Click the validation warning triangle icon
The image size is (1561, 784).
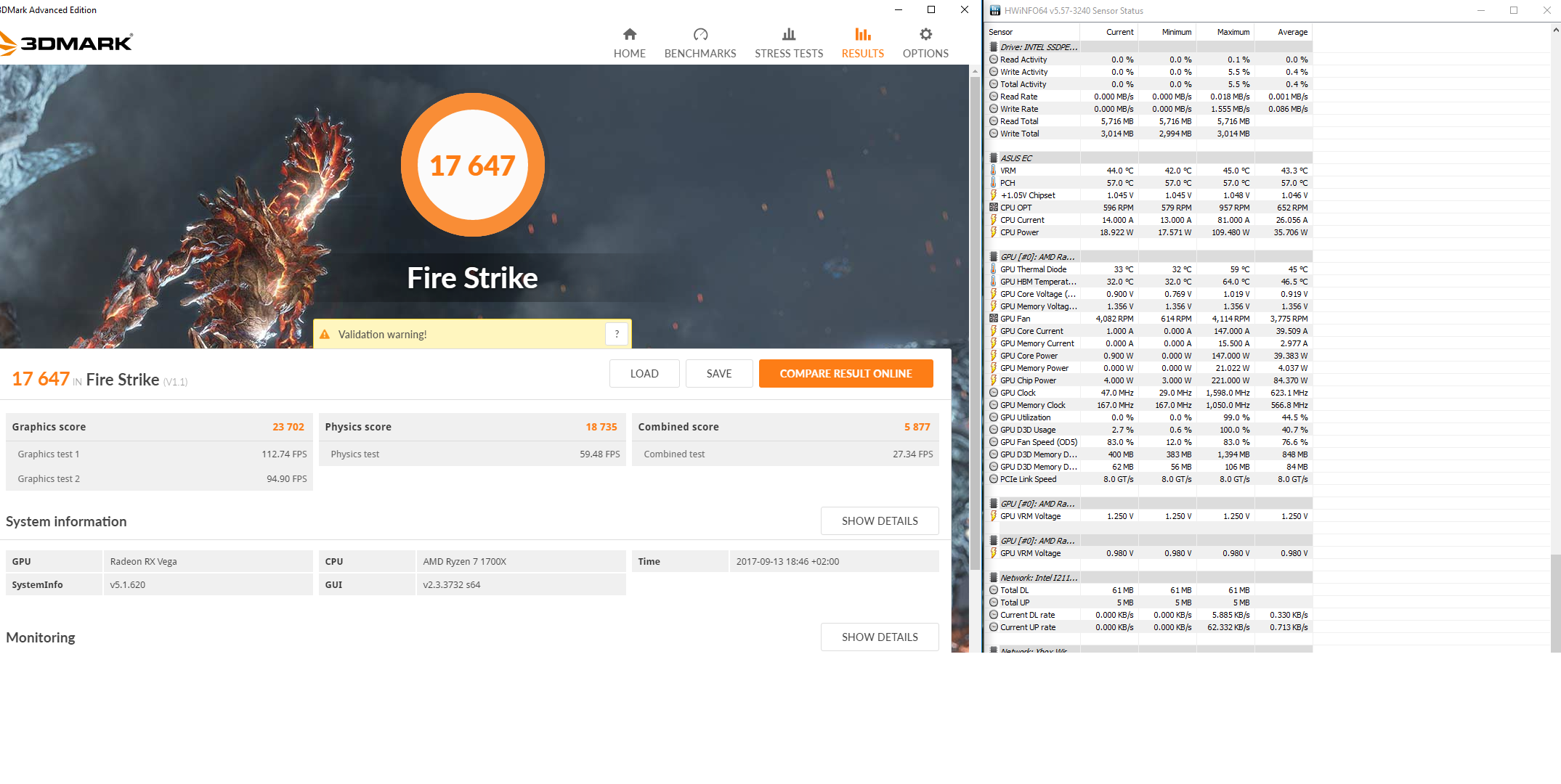coord(325,335)
